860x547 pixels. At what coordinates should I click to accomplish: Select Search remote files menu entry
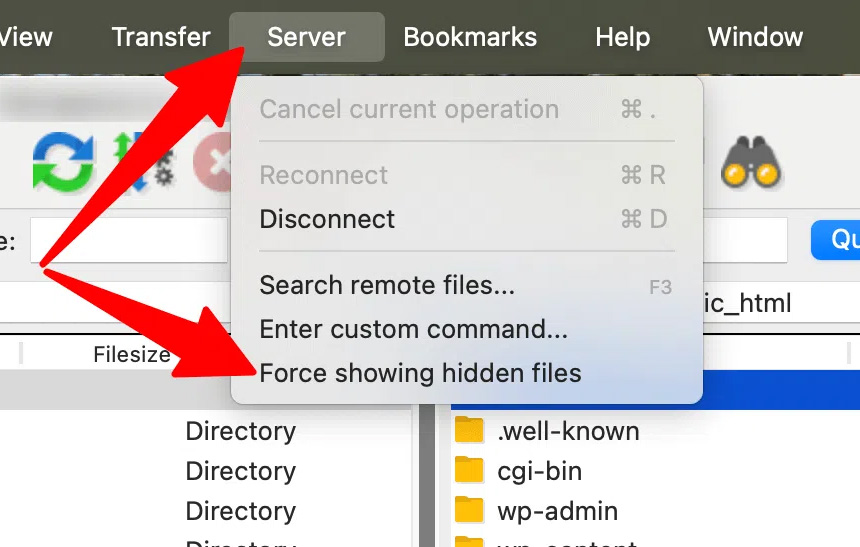point(387,286)
